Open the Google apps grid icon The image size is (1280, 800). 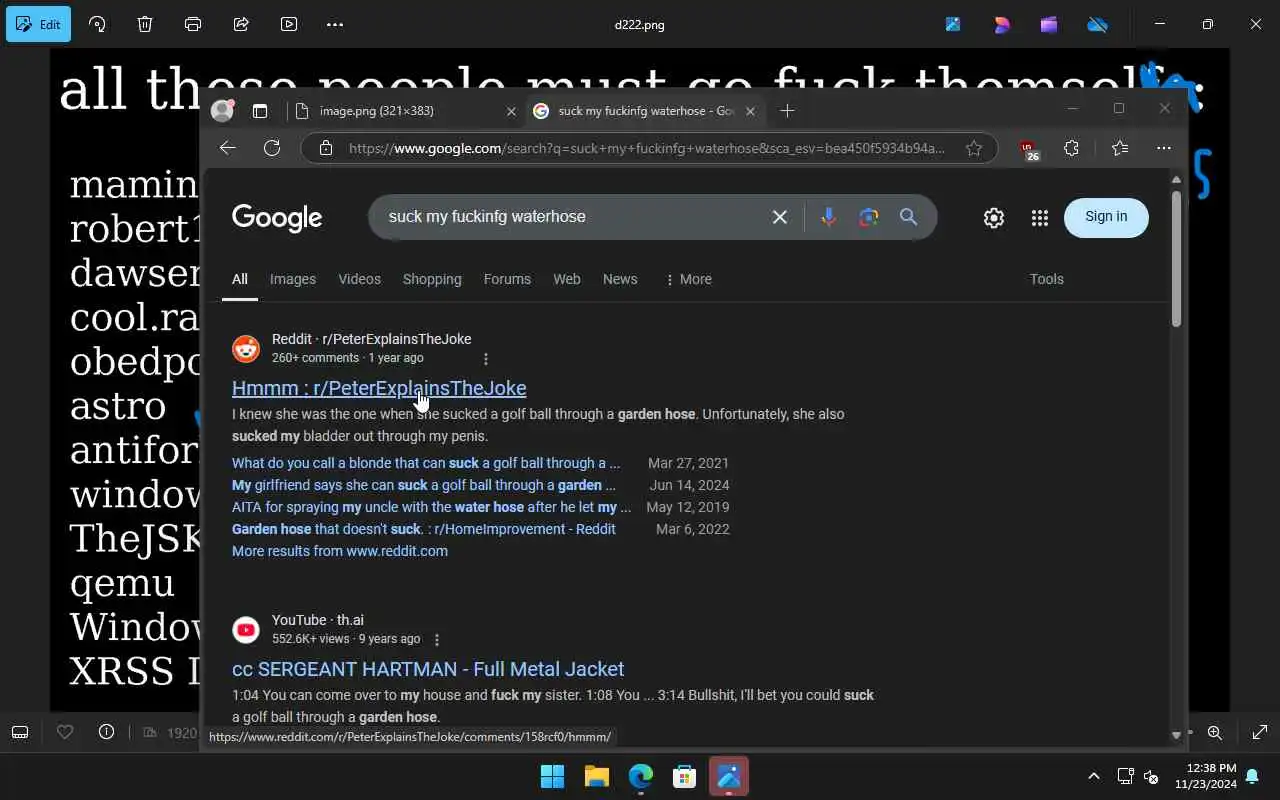pos(1040,217)
